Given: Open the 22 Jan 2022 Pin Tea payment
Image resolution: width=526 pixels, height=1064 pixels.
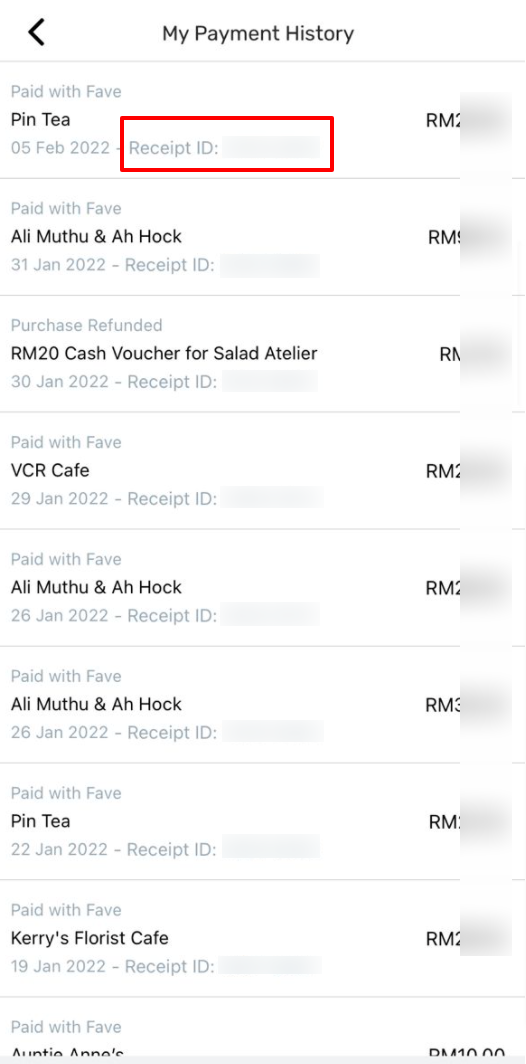Looking at the screenshot, I should click(263, 822).
